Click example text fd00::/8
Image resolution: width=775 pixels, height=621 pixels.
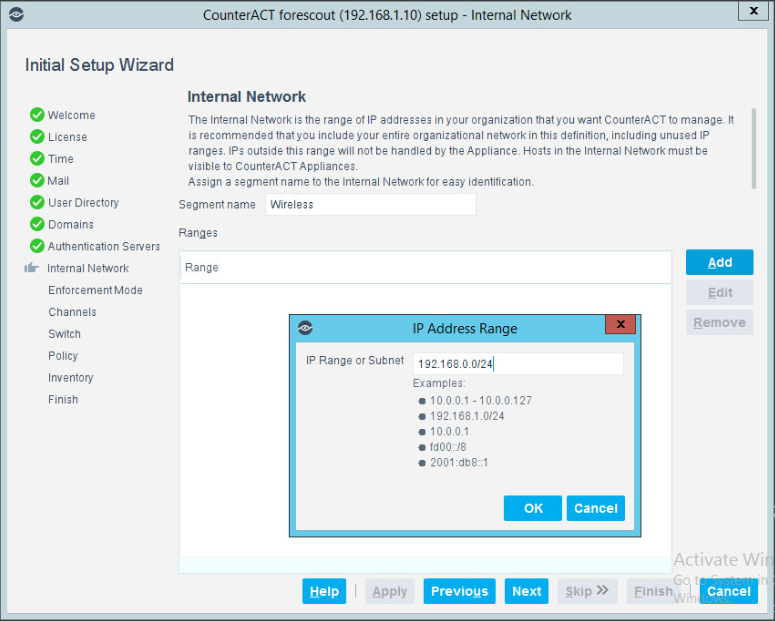click(x=448, y=447)
